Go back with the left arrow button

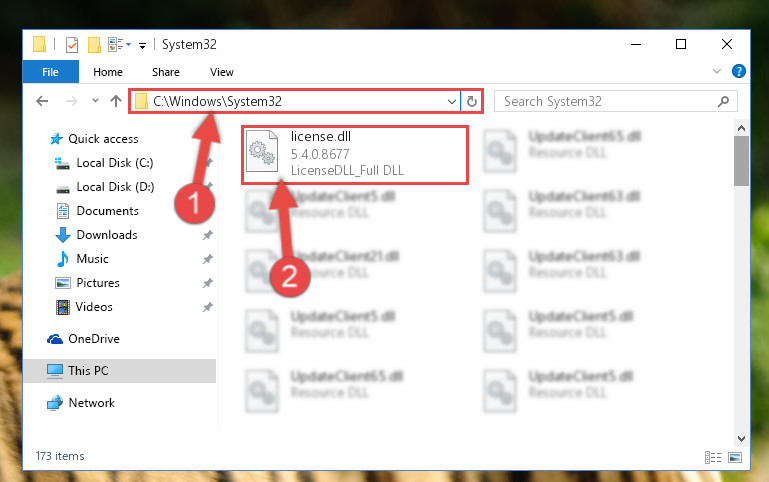pos(42,101)
